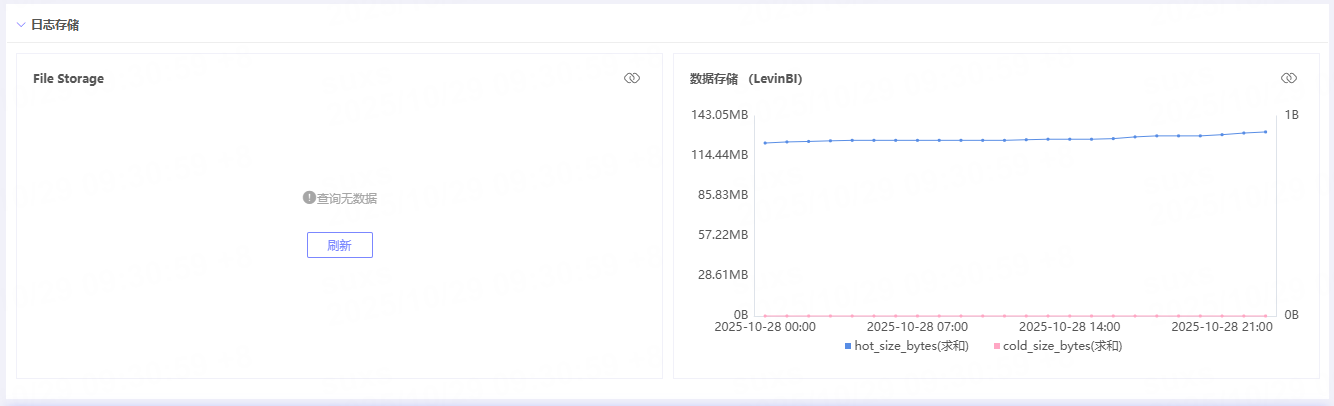This screenshot has width=1334, height=406.
Task: Click the info icon beside 查询无数据
Action: 309,198
